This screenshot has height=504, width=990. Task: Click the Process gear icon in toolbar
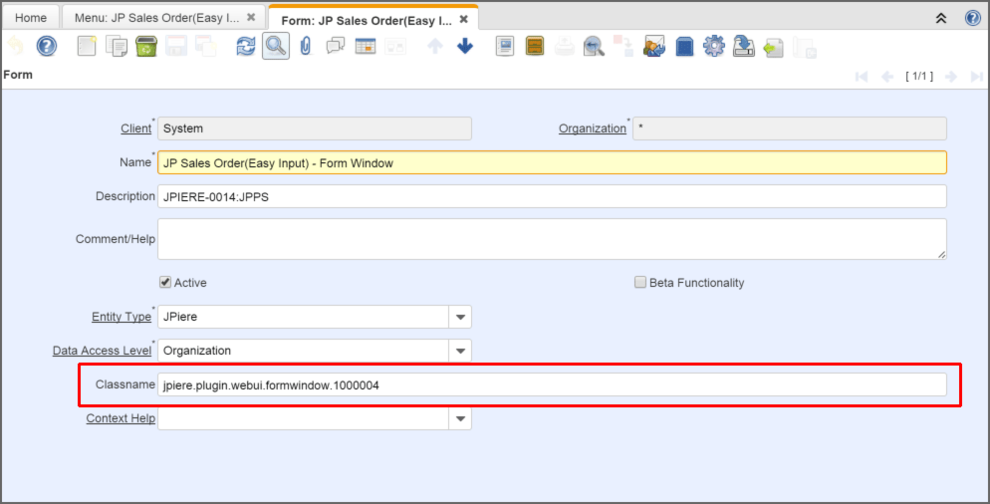tap(713, 46)
